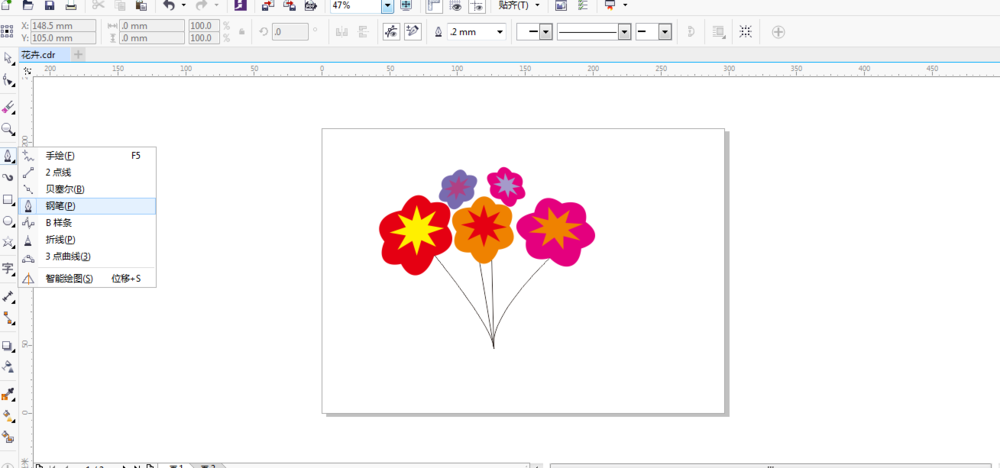
Task: Paste from clipboard using toolbar icon
Action: click(142, 5)
